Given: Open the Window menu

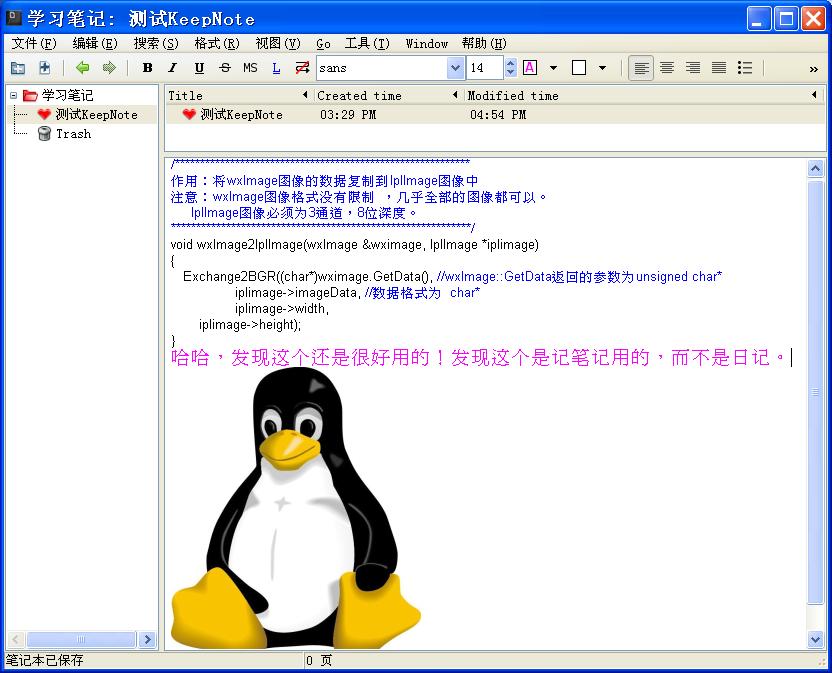Looking at the screenshot, I should 427,44.
